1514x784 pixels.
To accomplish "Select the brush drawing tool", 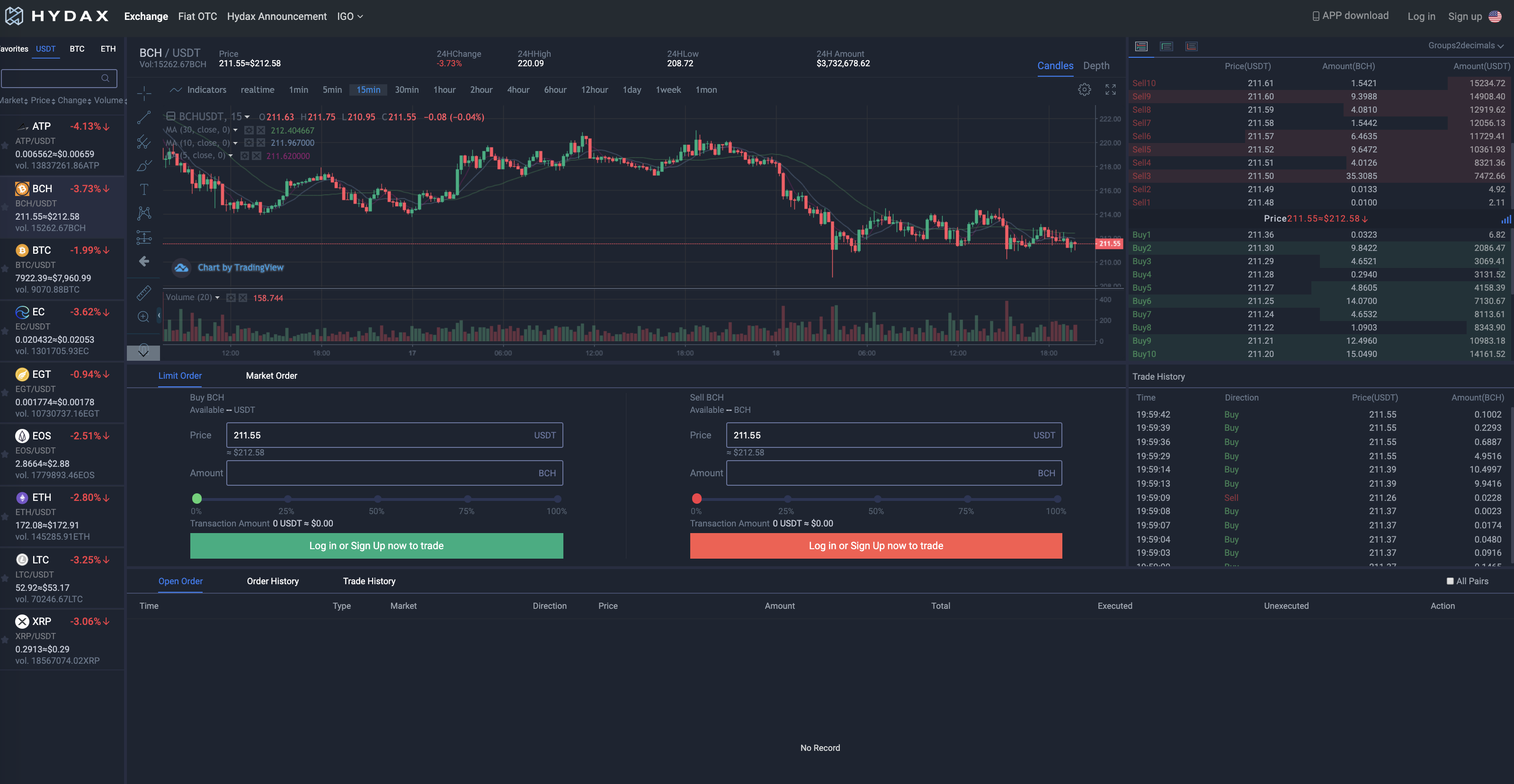I will [x=144, y=166].
